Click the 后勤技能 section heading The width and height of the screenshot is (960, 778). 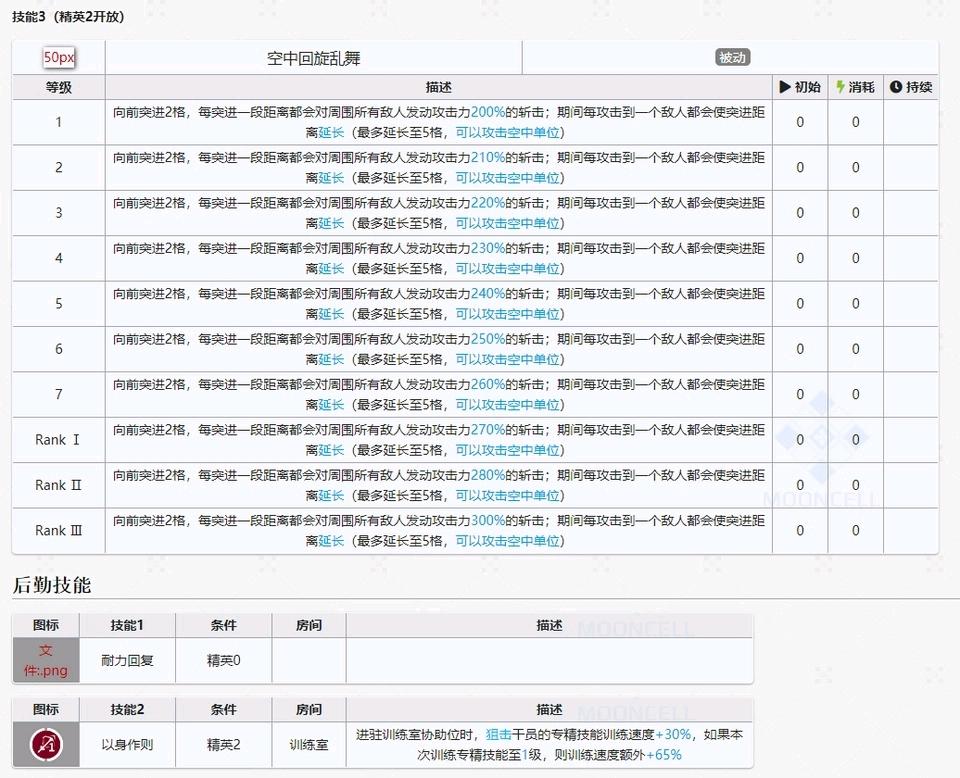[x=52, y=585]
